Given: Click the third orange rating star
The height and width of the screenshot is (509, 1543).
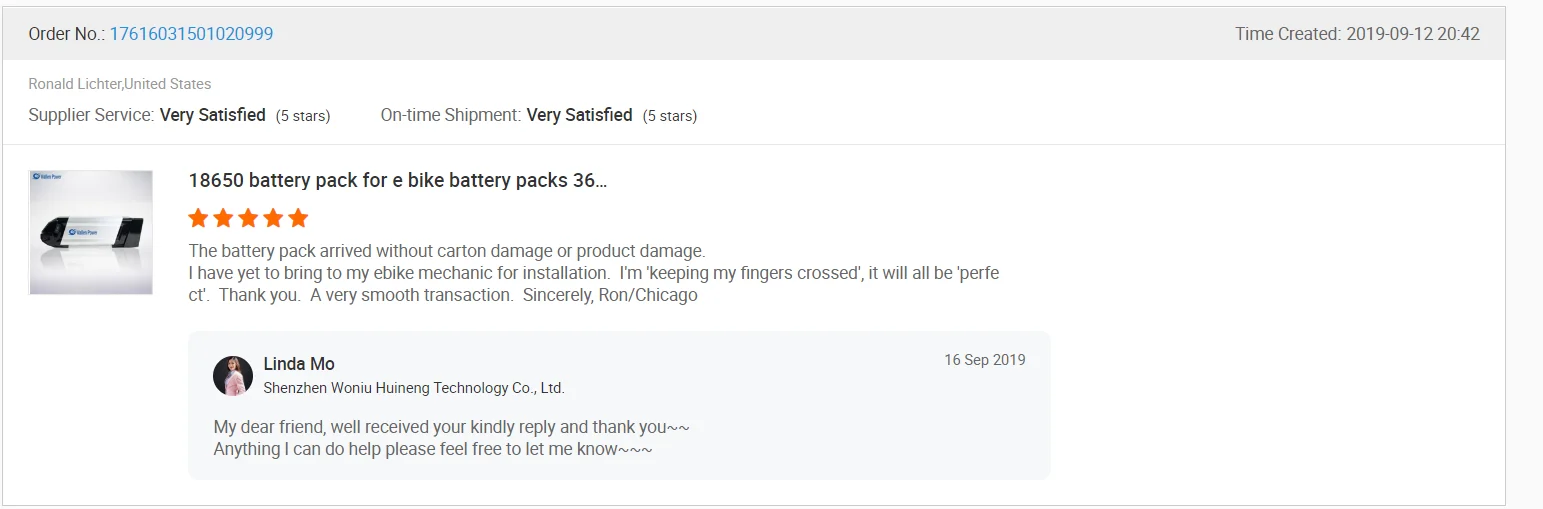Looking at the screenshot, I should tap(248, 218).
